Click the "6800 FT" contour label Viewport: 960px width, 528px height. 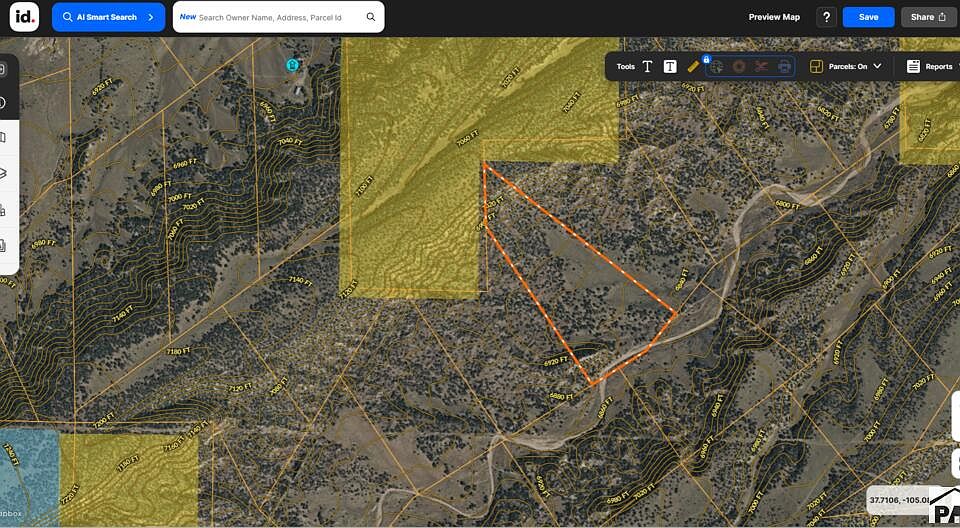787,204
